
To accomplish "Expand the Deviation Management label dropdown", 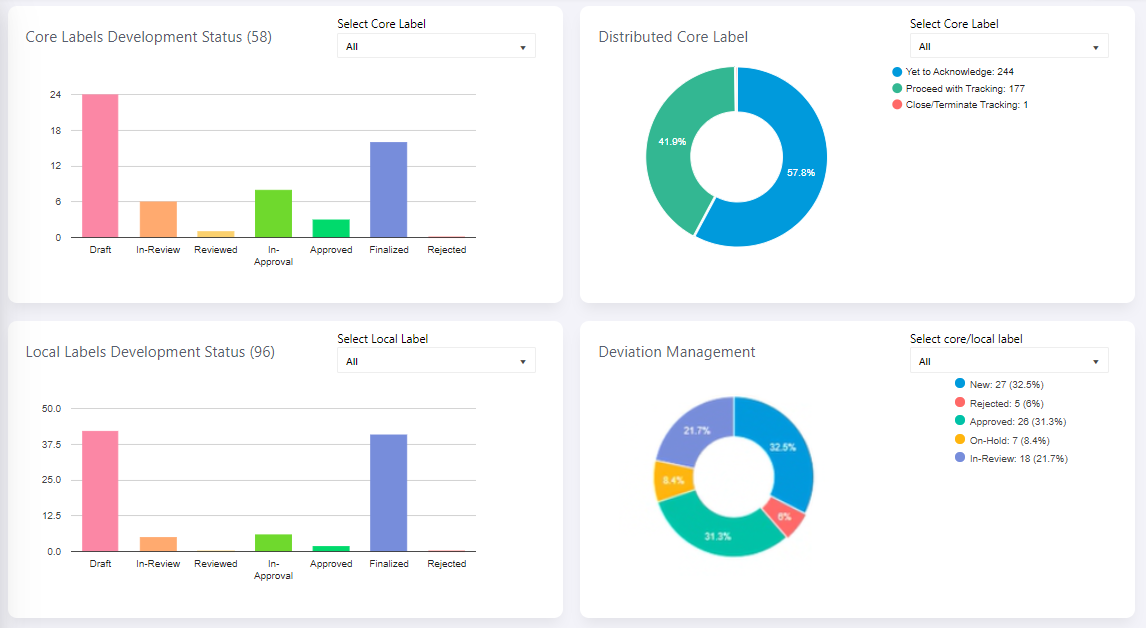I will pyautogui.click(x=1008, y=361).
